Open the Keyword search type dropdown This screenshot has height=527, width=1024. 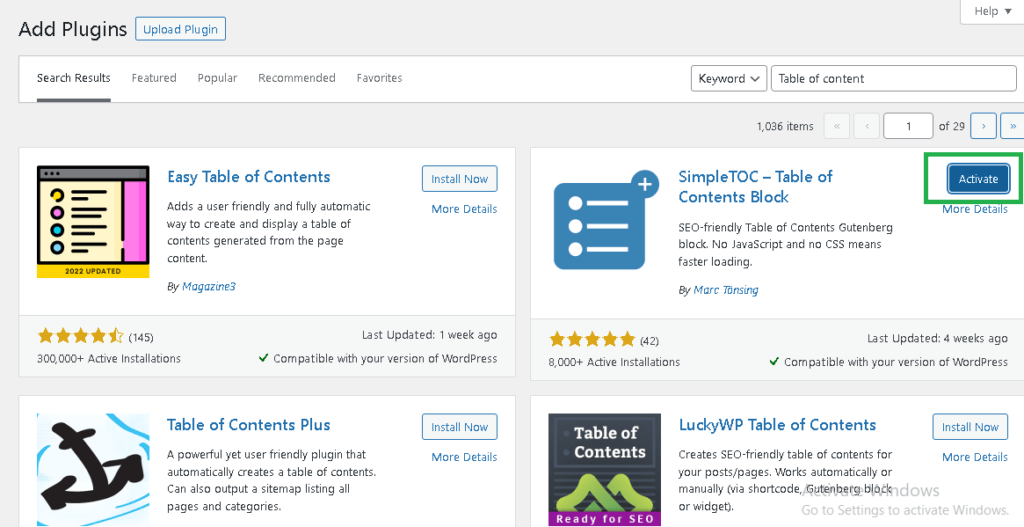[729, 78]
